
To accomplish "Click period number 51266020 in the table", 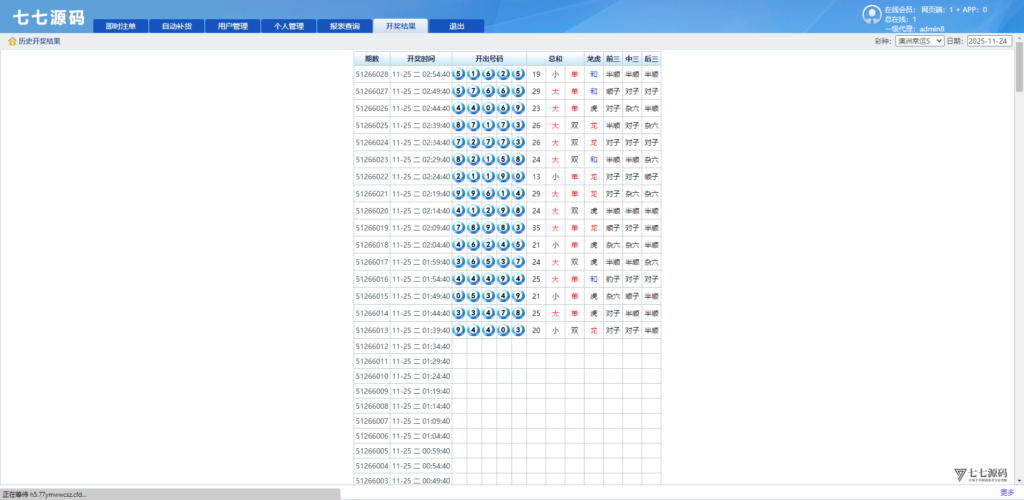I will 372,211.
